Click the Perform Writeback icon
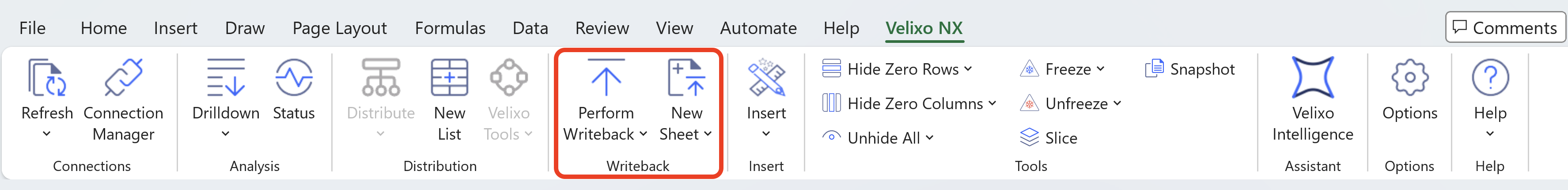 pos(606,78)
